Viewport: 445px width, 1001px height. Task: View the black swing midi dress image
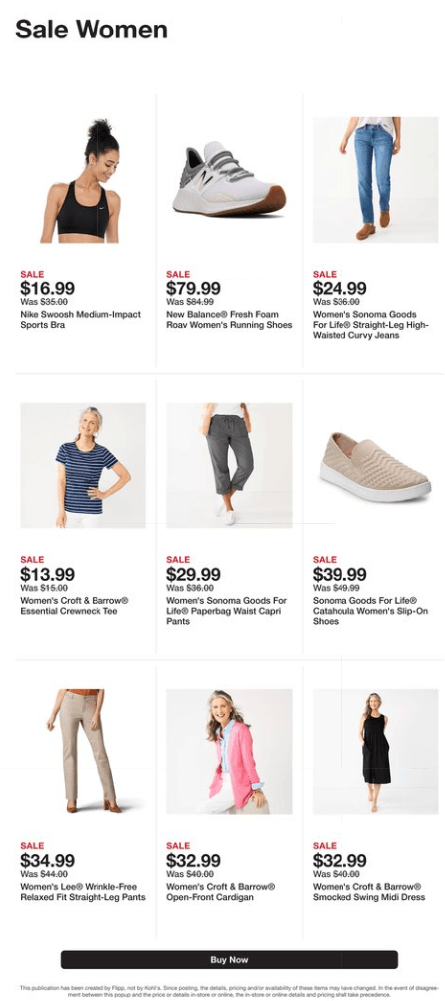click(375, 751)
